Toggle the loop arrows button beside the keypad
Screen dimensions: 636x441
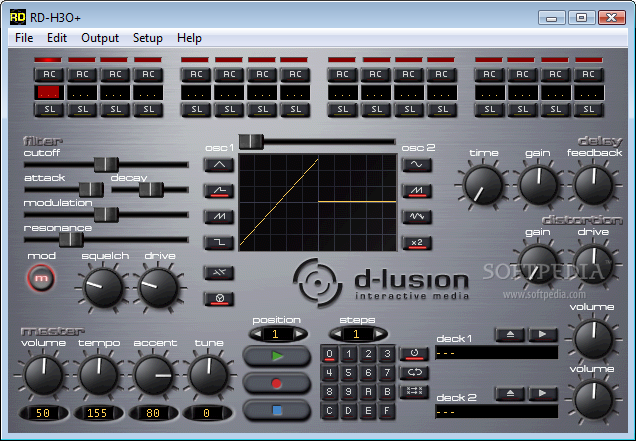tap(414, 372)
